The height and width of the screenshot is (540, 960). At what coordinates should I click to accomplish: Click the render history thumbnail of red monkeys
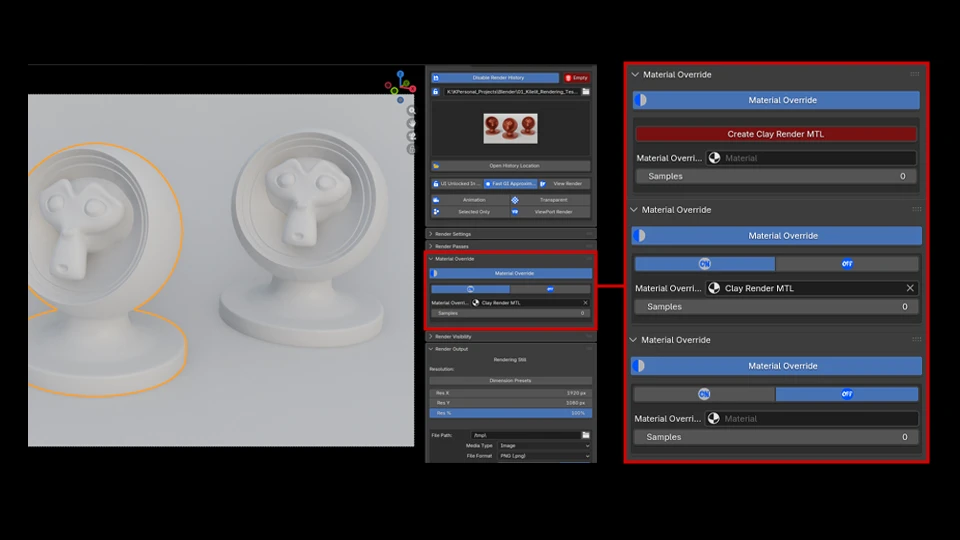pyautogui.click(x=511, y=129)
